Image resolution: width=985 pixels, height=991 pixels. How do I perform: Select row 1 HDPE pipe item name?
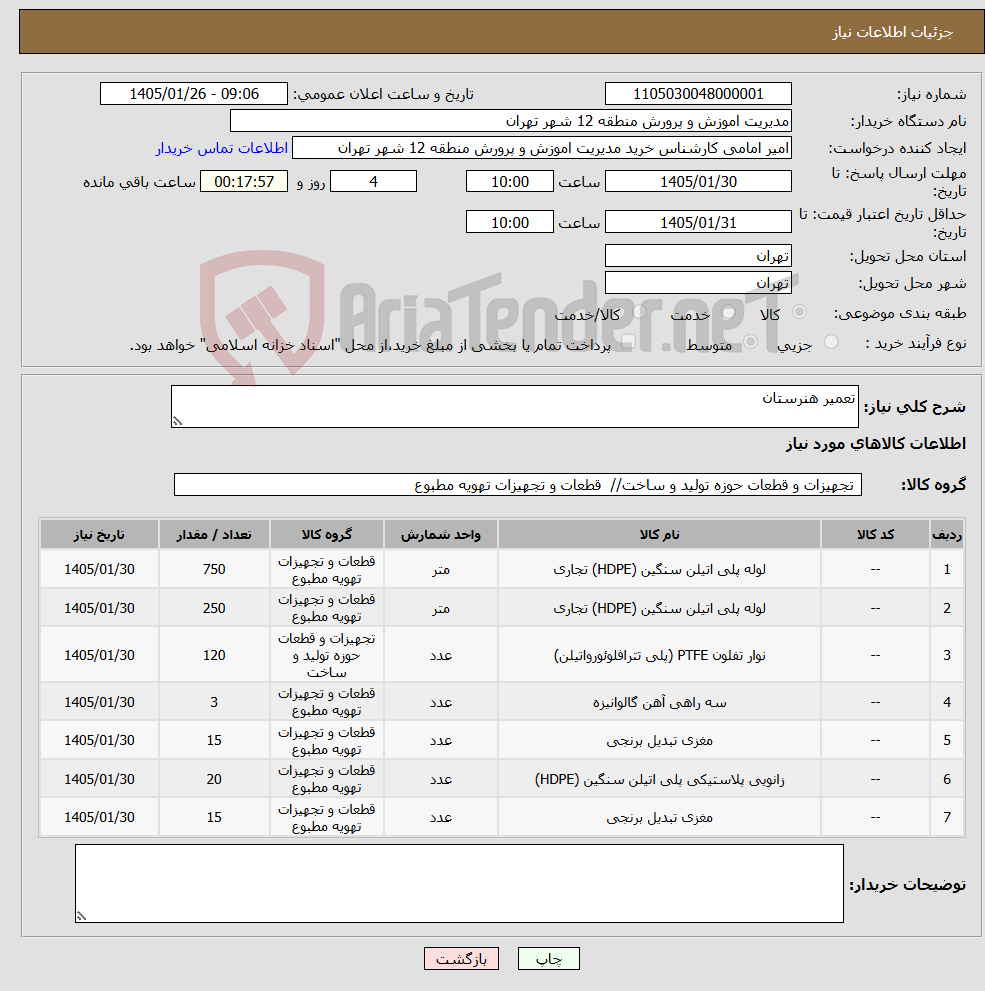[x=659, y=569]
